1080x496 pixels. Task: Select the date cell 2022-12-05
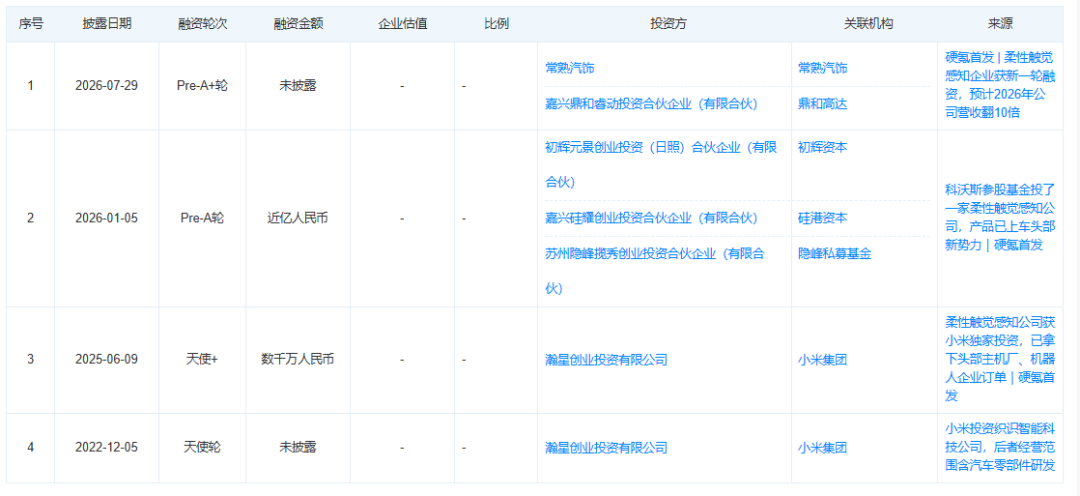click(107, 448)
